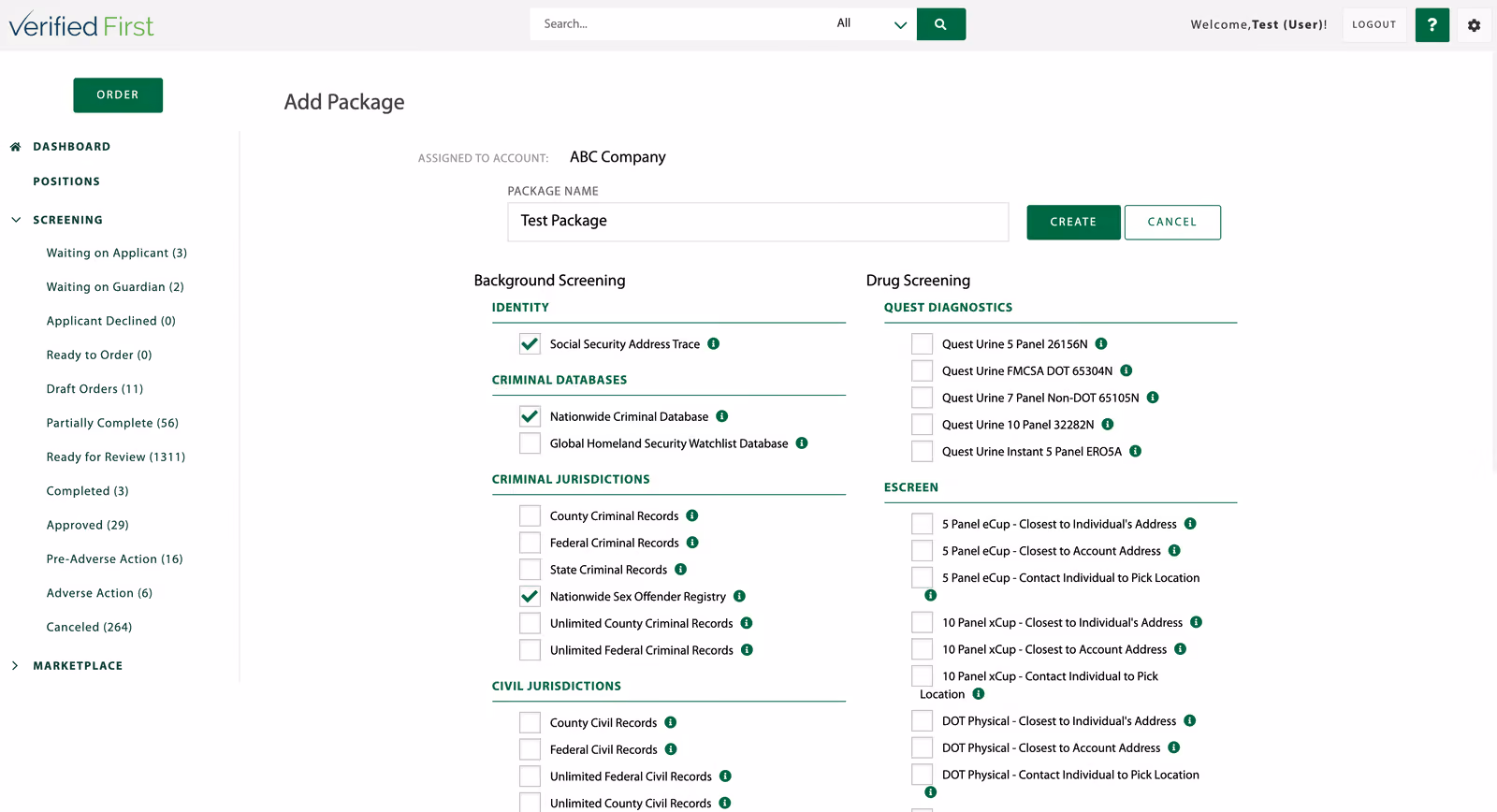The width and height of the screenshot is (1497, 812).
Task: Check Unlimited County Criminal Records checkbox
Action: [530, 623]
